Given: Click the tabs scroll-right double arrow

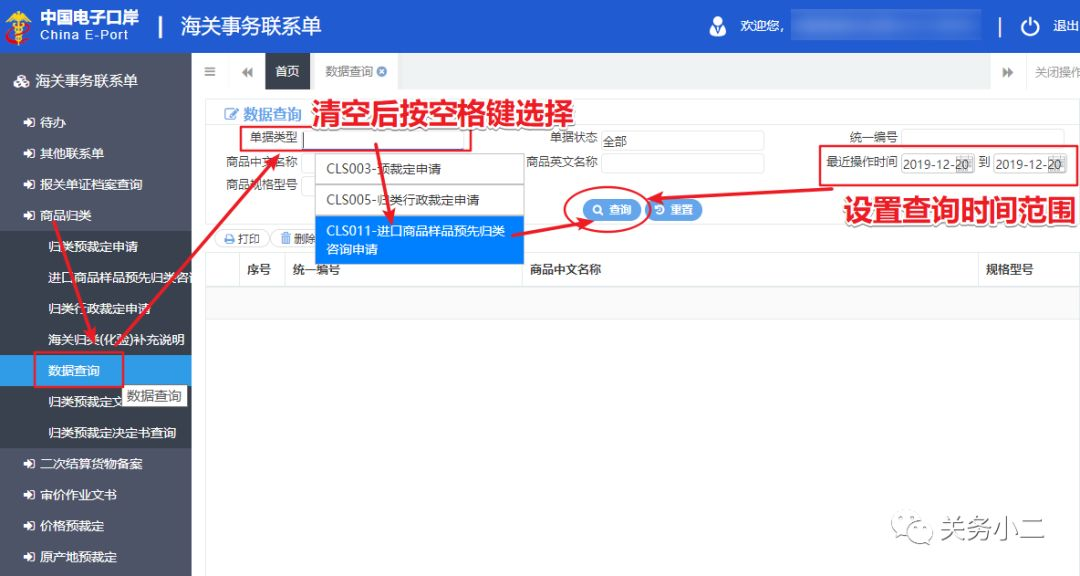Looking at the screenshot, I should [x=1008, y=72].
